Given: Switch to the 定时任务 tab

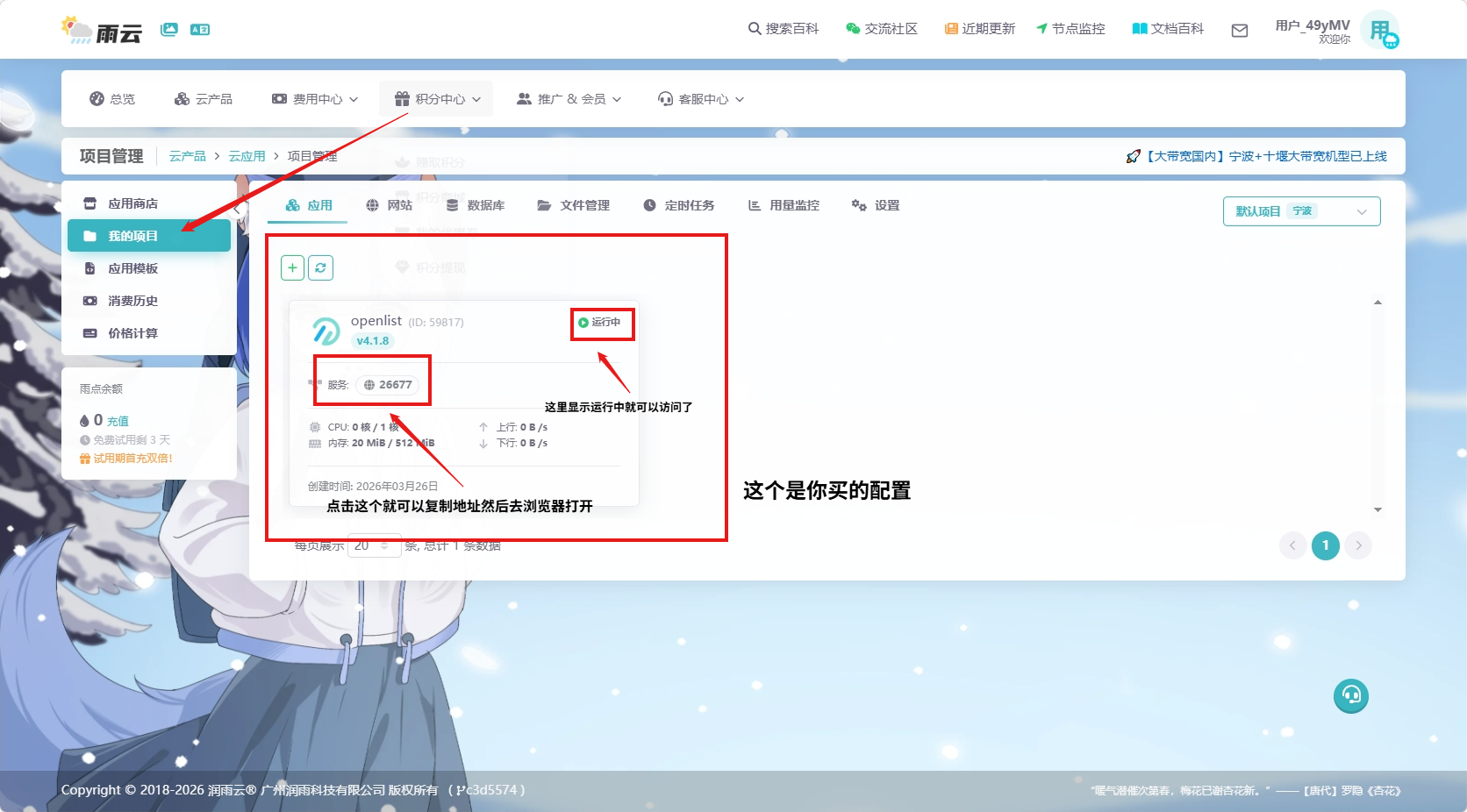Looking at the screenshot, I should click(678, 205).
